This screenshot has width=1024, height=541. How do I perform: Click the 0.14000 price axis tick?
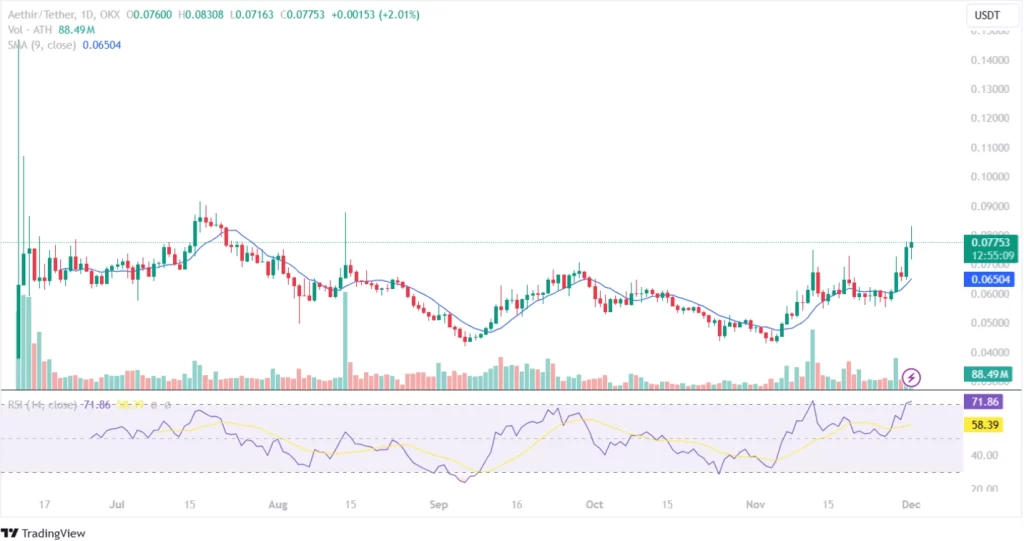(990, 60)
